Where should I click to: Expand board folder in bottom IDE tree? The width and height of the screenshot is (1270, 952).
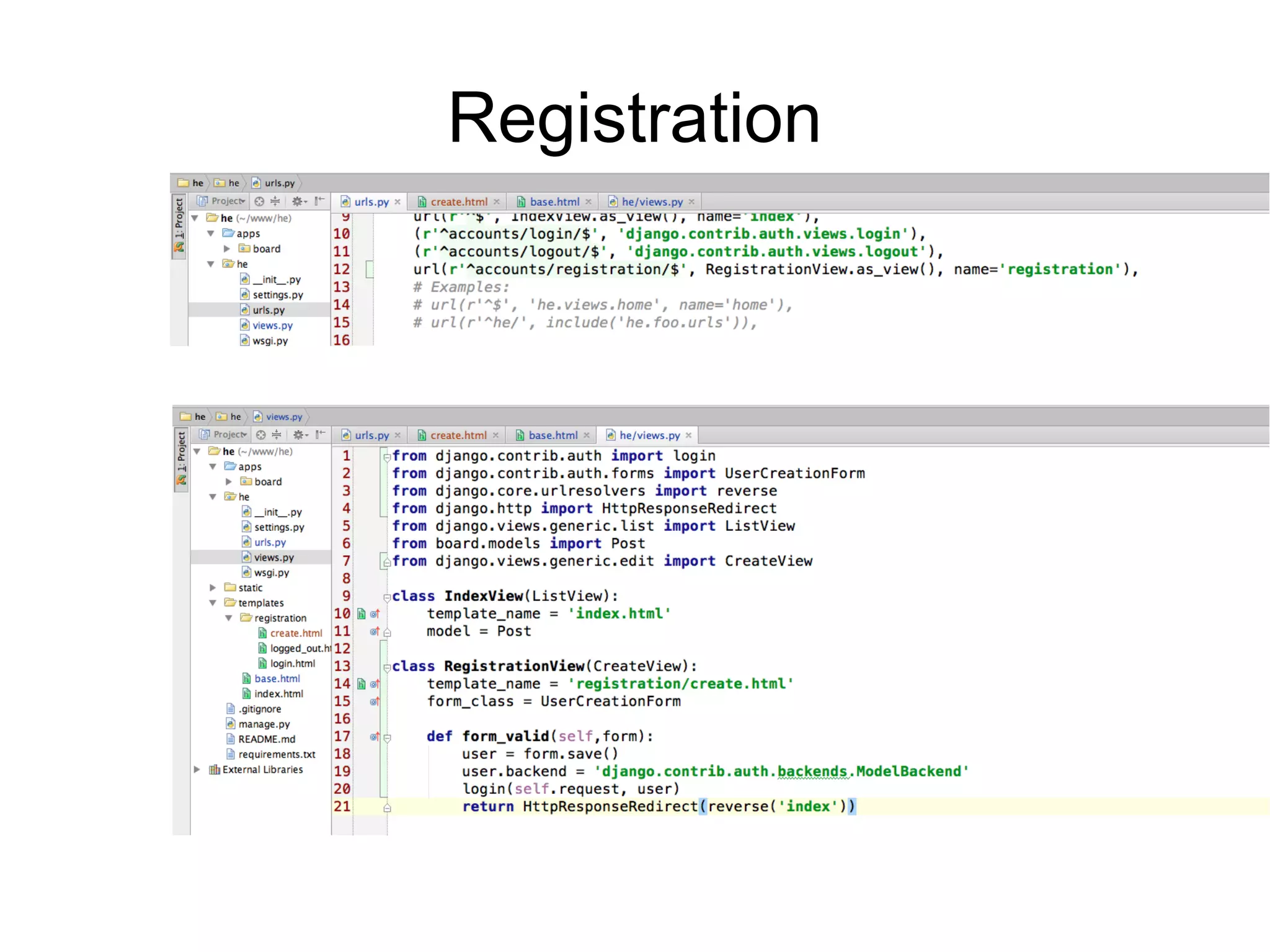pyautogui.click(x=229, y=482)
